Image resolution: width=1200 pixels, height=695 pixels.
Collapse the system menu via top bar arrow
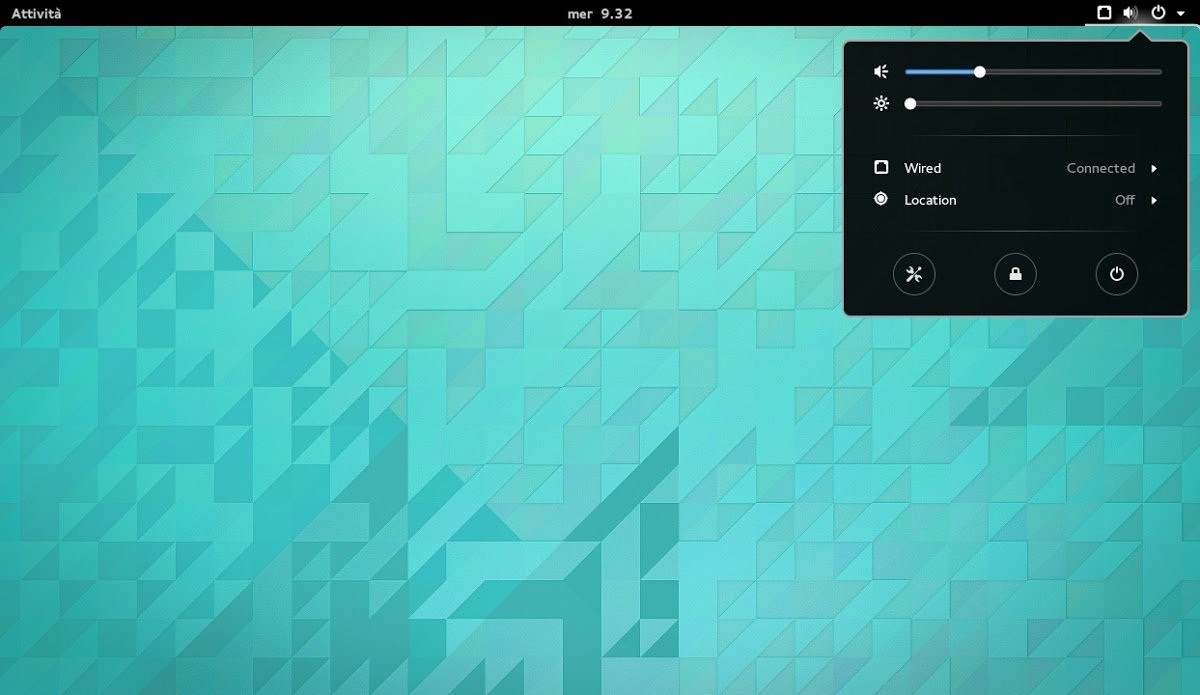[1180, 13]
